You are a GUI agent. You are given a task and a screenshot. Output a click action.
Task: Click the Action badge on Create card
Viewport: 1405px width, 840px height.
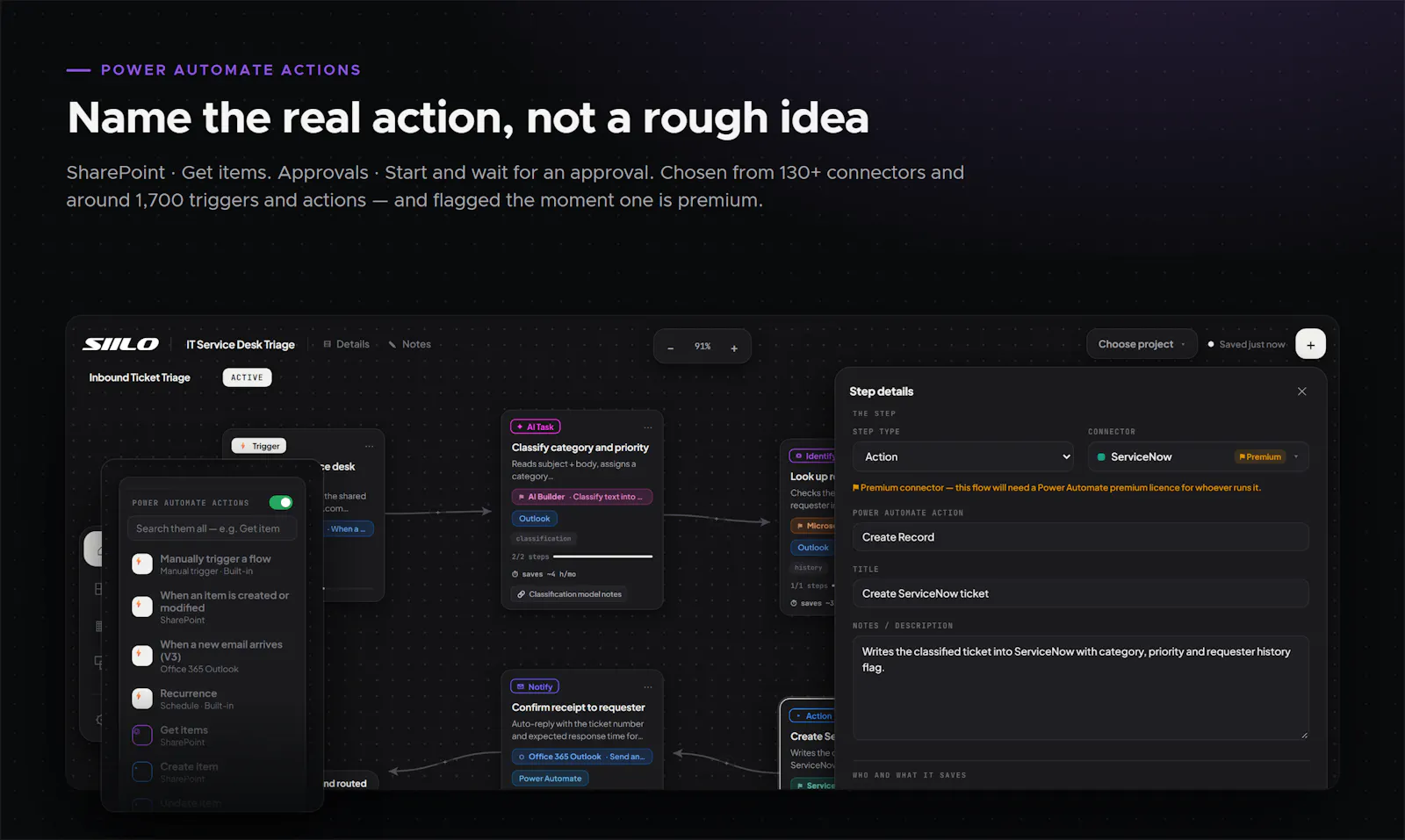tap(812, 715)
